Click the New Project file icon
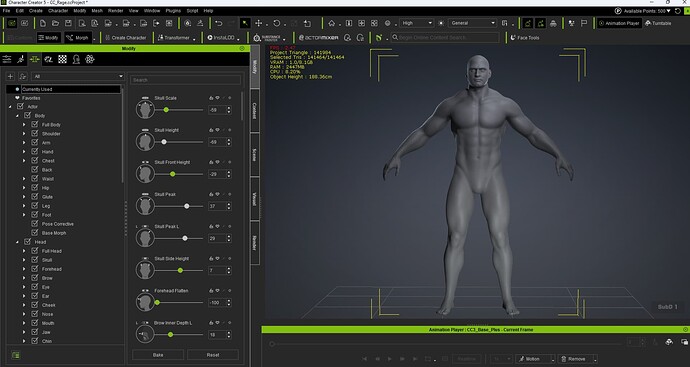This screenshot has width=690, height=367. 43,23
